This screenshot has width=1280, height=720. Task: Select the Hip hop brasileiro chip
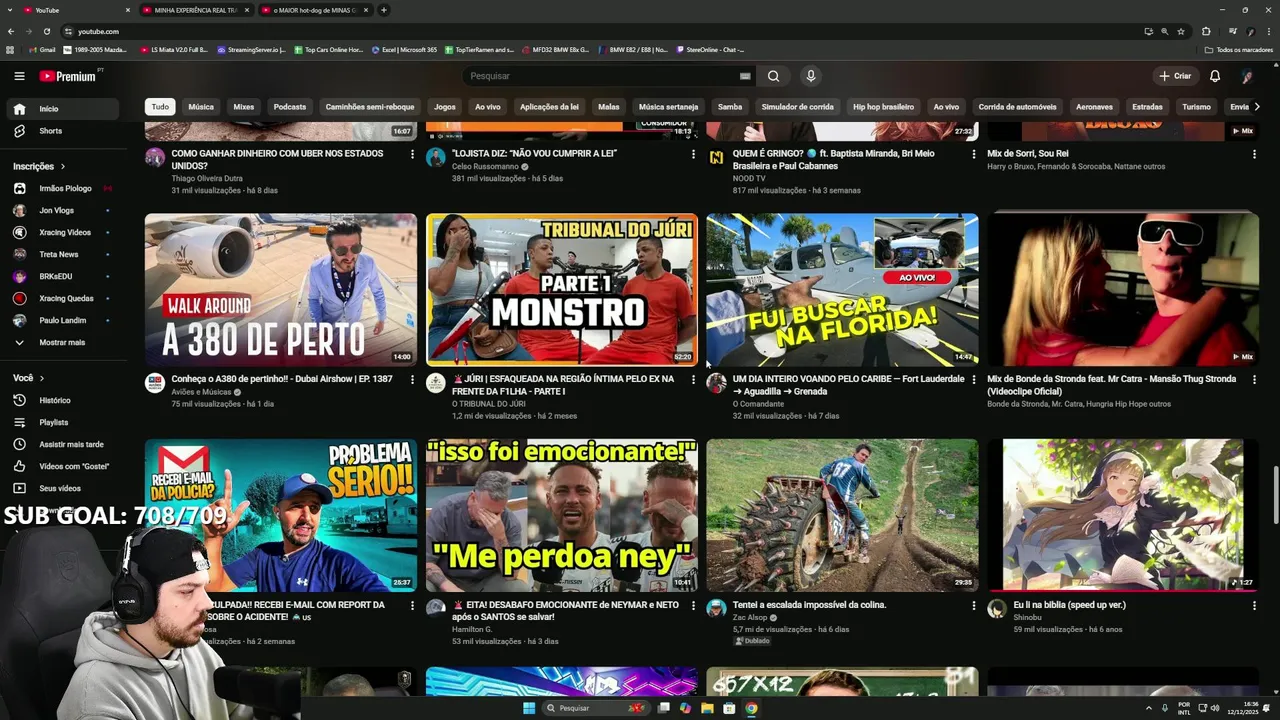pos(883,107)
